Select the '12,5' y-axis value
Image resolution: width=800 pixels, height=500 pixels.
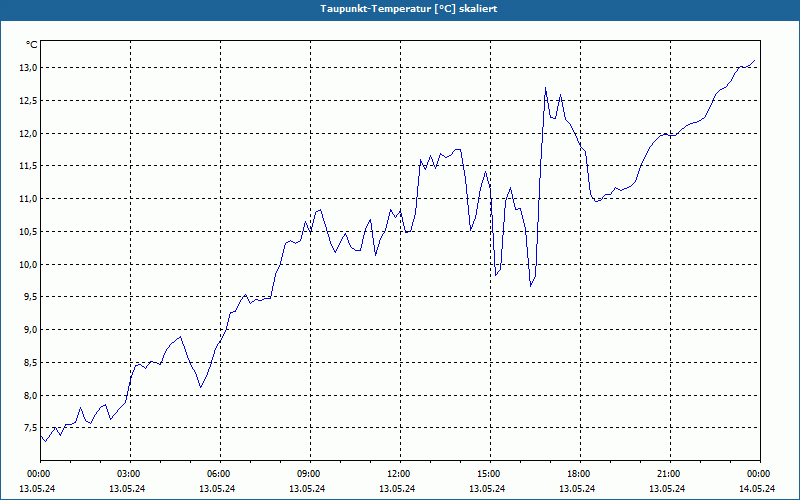pyautogui.click(x=28, y=101)
